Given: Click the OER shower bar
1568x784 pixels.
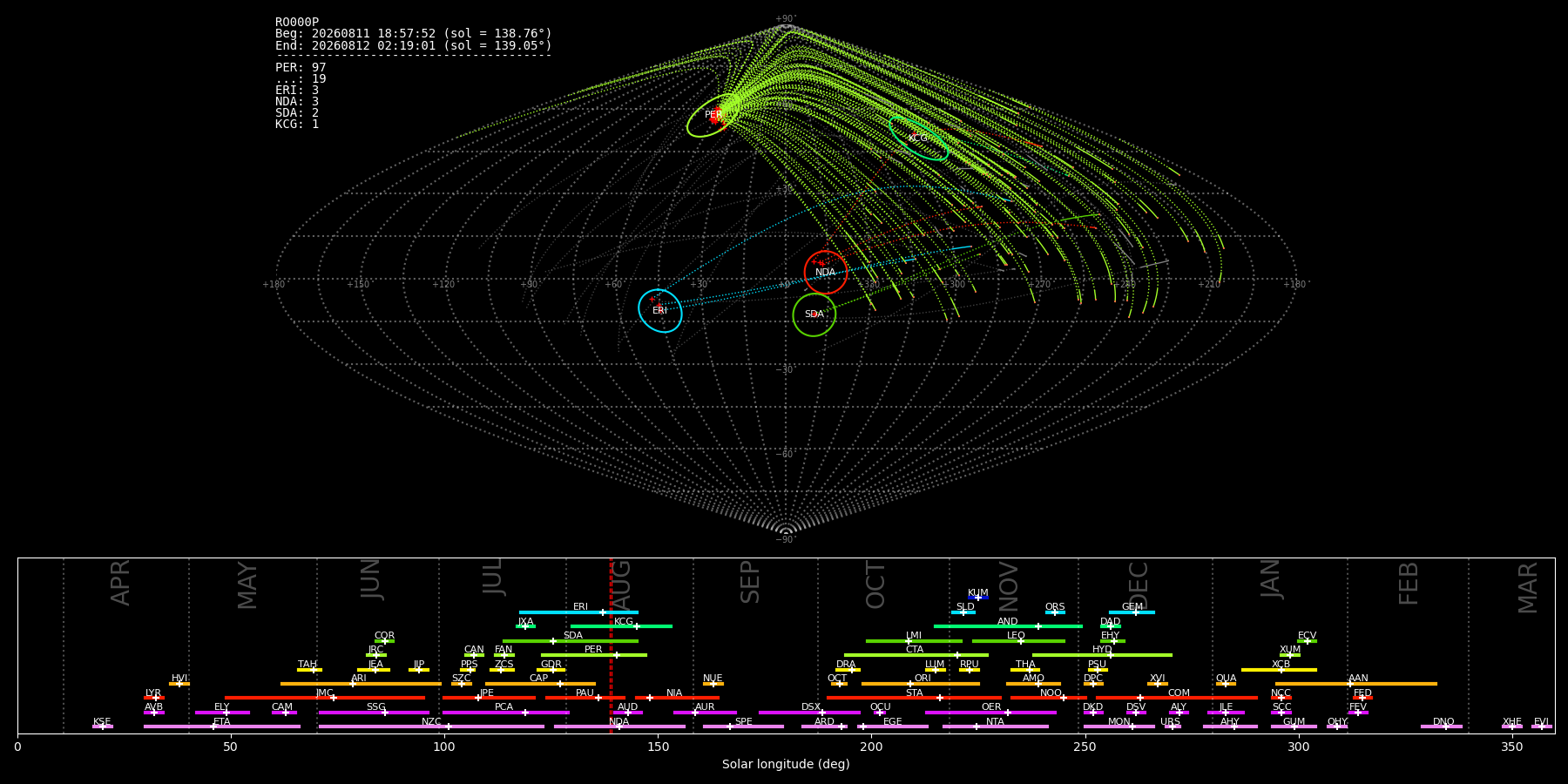Looking at the screenshot, I should pos(990,713).
